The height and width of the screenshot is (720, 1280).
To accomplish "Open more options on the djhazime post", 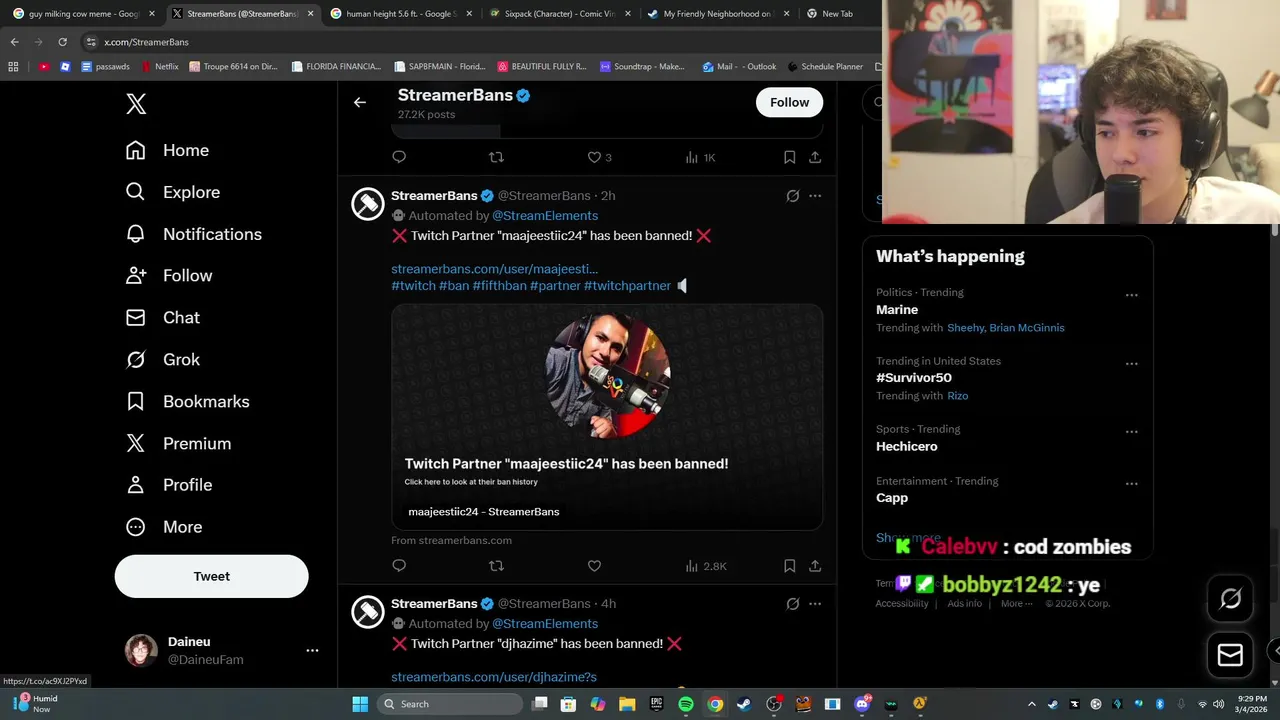I will (x=815, y=604).
